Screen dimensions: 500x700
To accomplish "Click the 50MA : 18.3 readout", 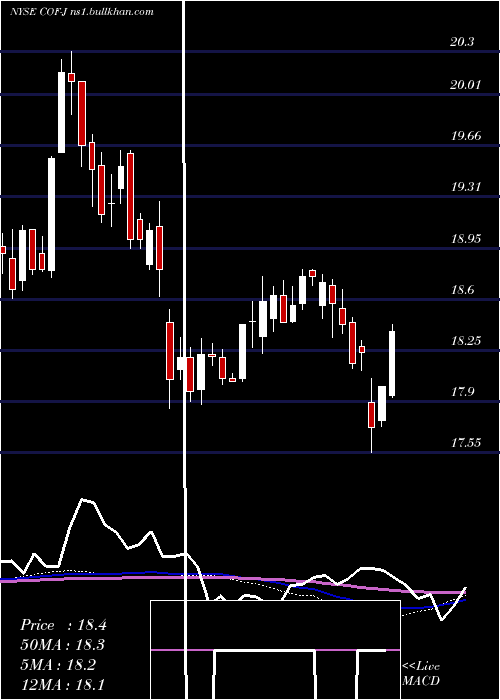I will tap(63, 645).
